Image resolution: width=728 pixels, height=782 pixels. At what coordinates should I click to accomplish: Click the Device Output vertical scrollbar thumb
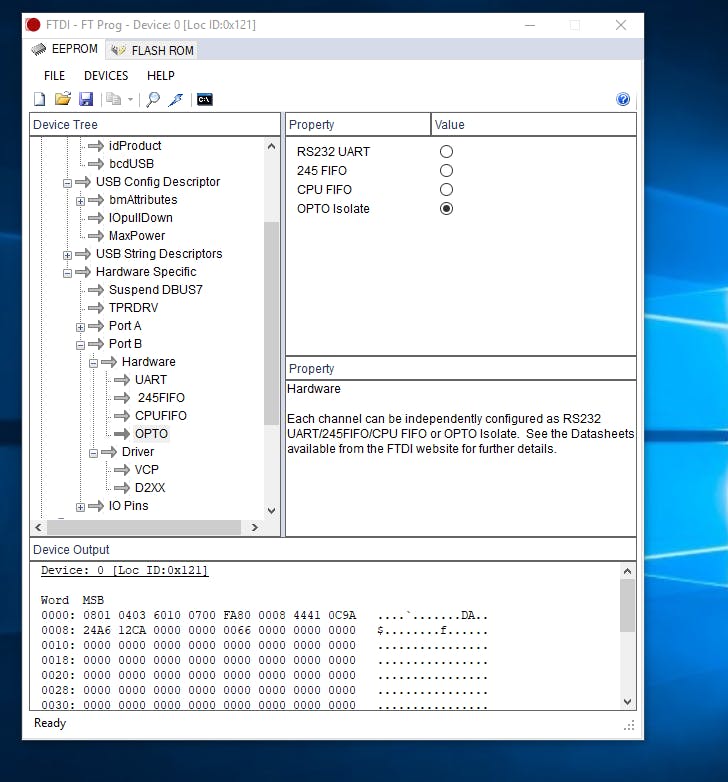pos(627,604)
